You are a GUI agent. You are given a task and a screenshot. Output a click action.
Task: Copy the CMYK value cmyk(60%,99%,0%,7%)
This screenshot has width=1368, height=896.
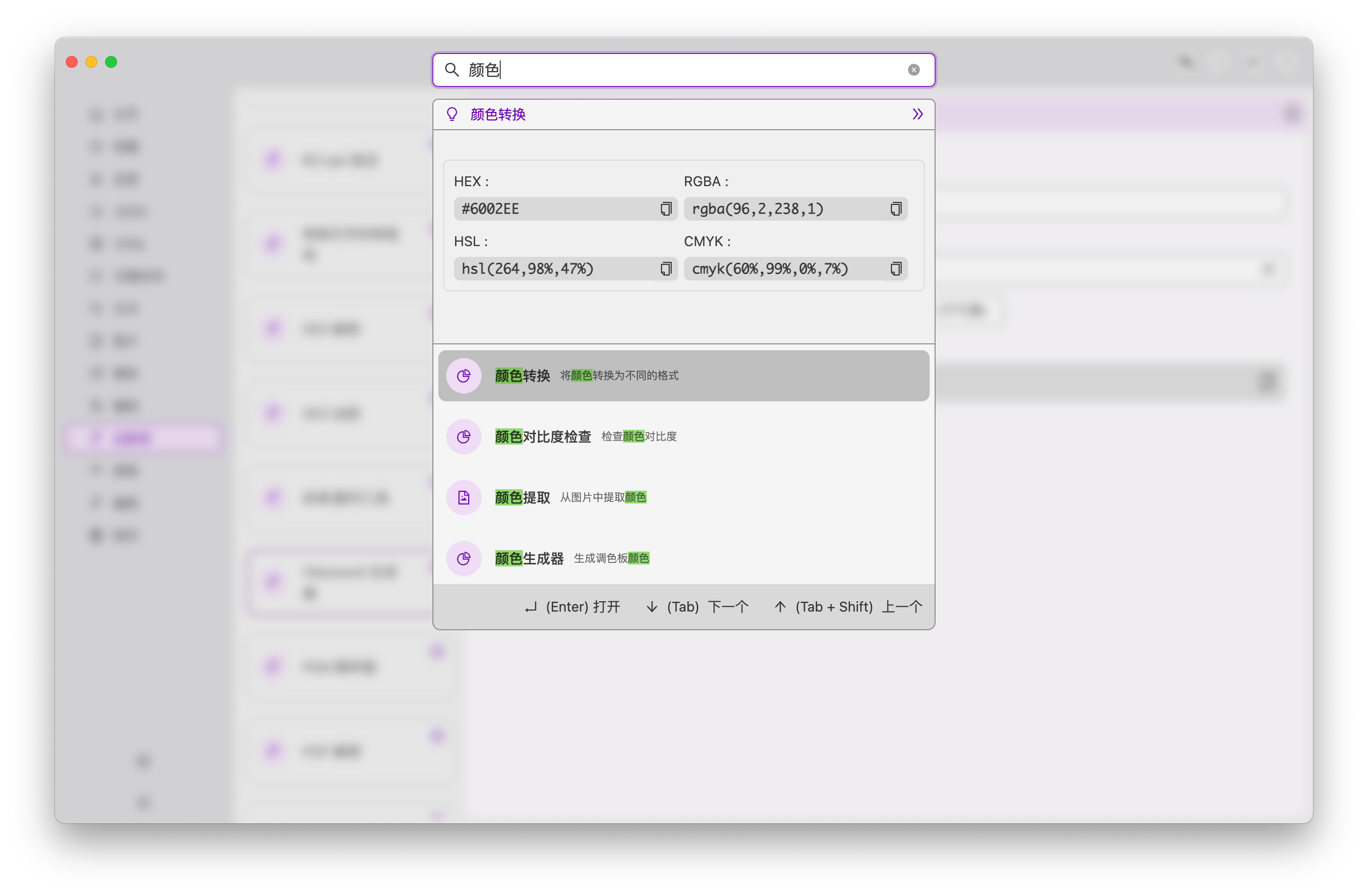click(x=895, y=268)
